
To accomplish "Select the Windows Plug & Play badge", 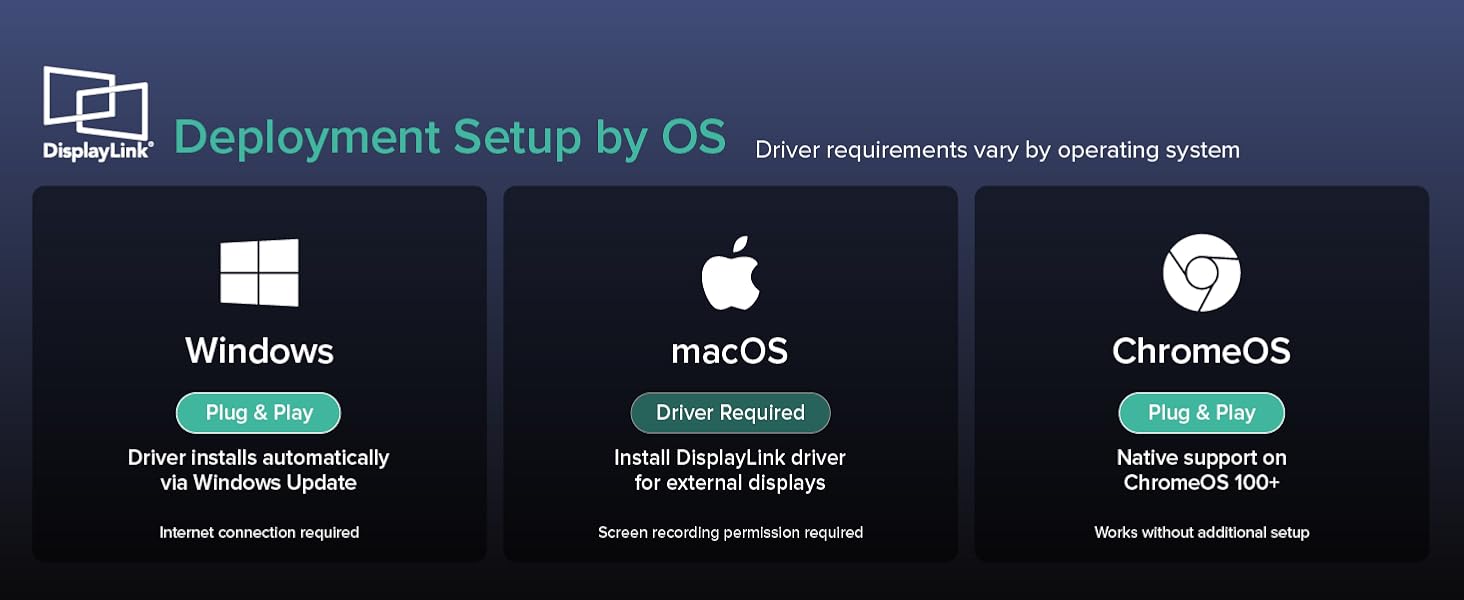I will (259, 413).
